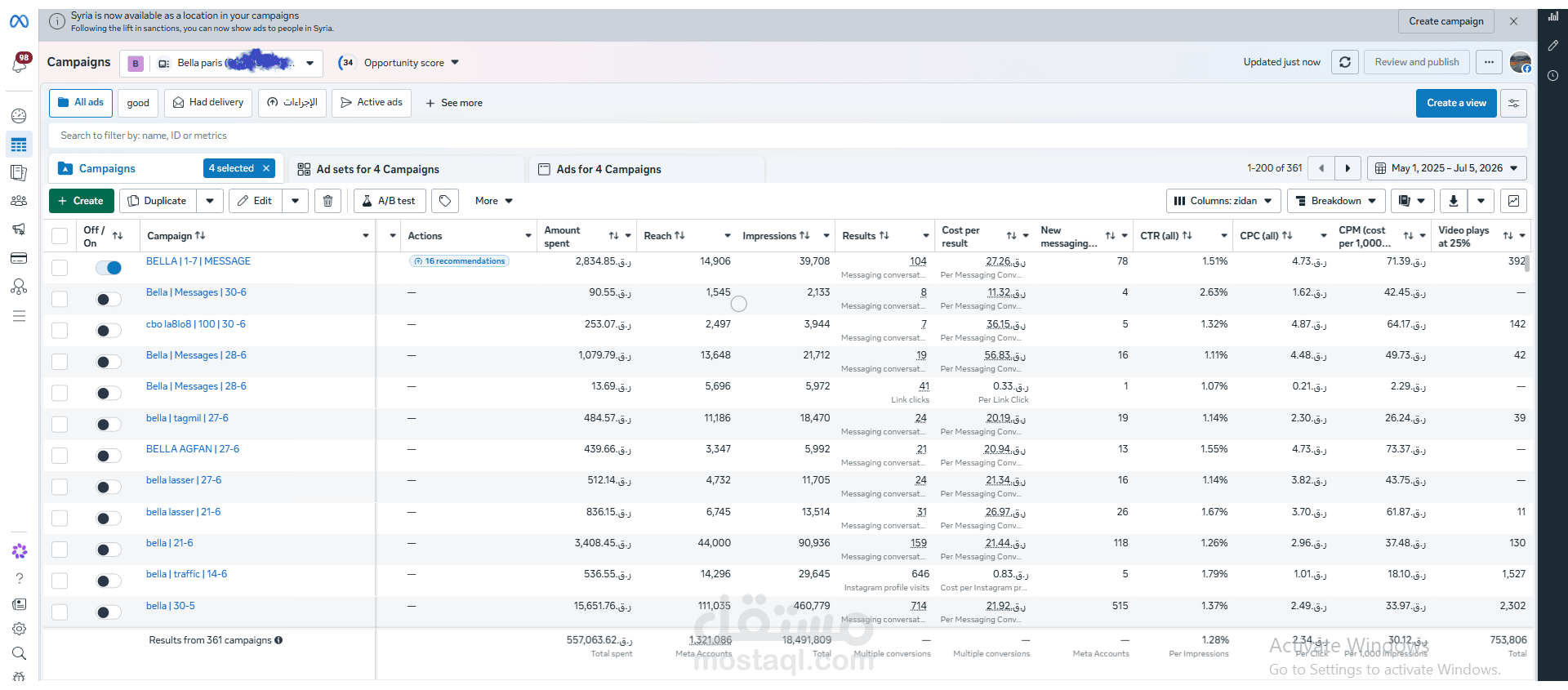
Task: Turn off the BELLA | 1-7 | MESSAGE campaign toggle
Action: (x=109, y=268)
